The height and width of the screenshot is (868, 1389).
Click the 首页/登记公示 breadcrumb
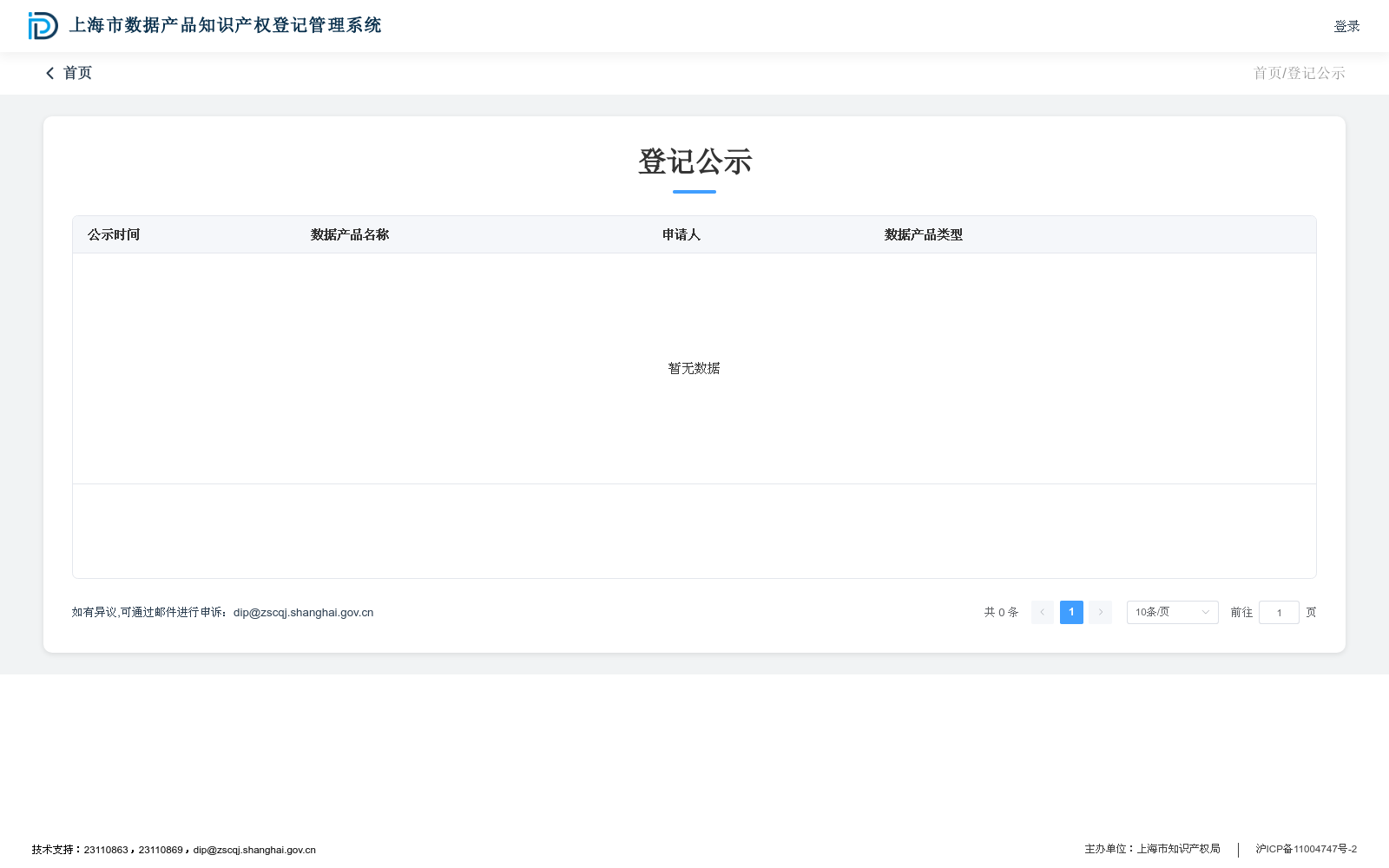(x=1299, y=73)
